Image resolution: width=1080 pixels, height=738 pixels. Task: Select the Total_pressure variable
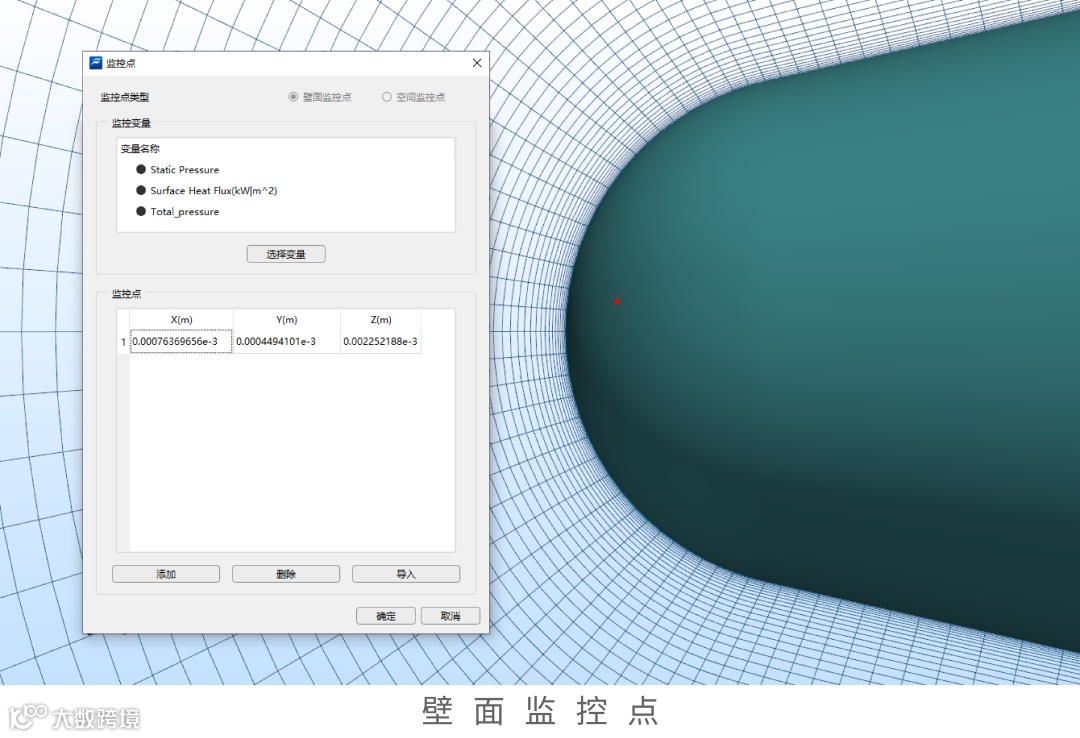pyautogui.click(x=185, y=212)
